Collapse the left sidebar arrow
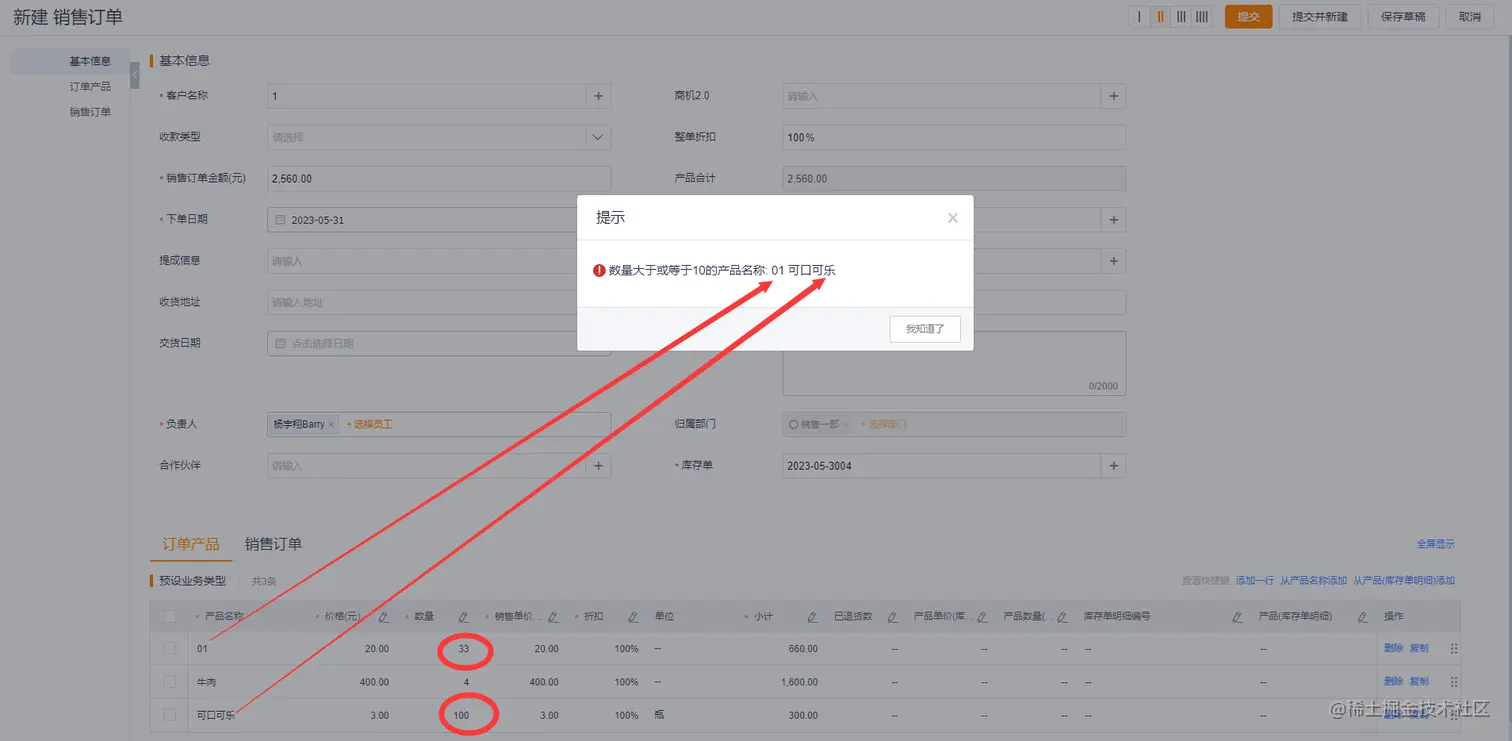This screenshot has height=741, width=1512. pos(135,75)
